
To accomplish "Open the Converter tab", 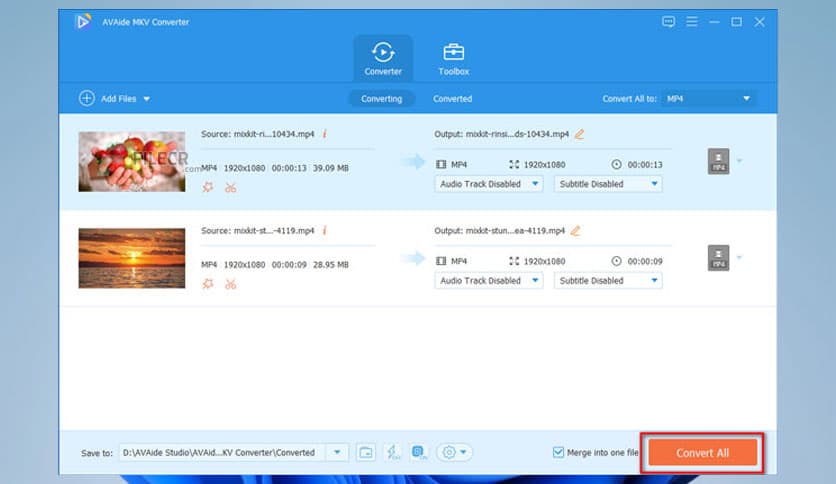I will point(383,59).
